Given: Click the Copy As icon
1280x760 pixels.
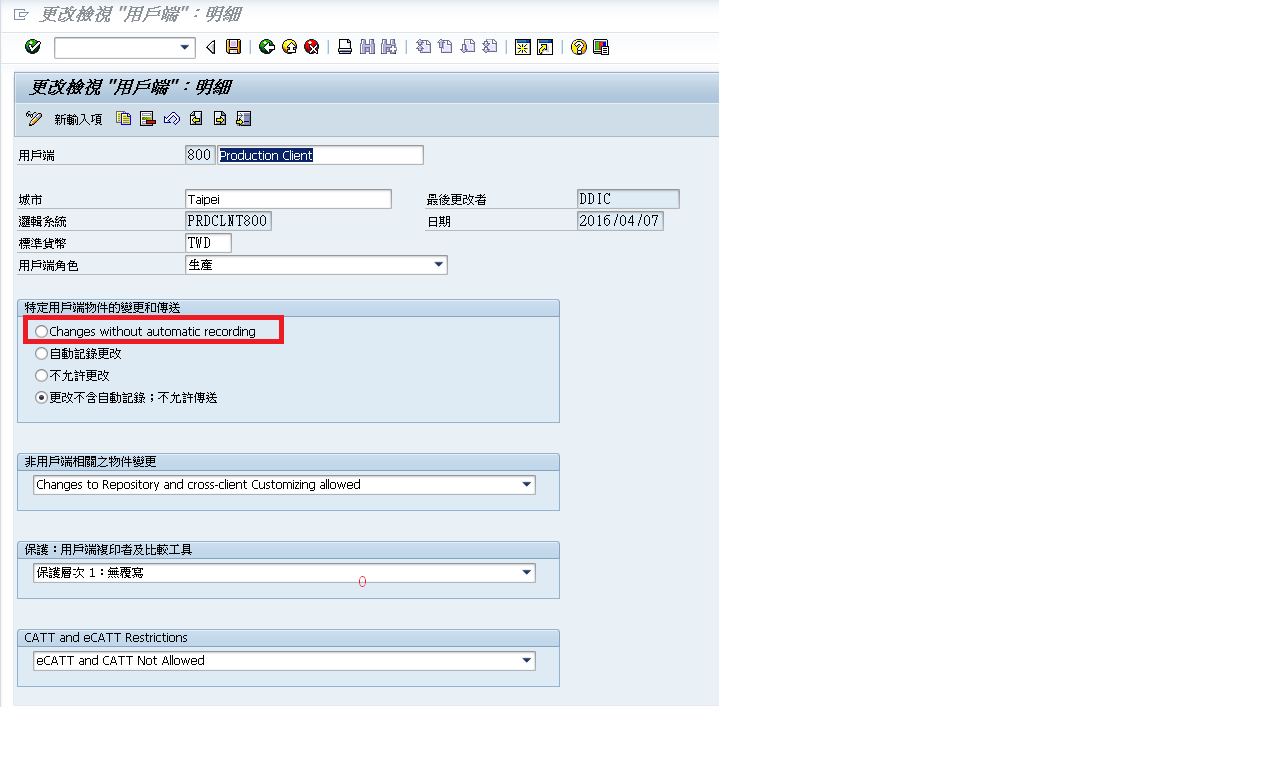Looking at the screenshot, I should pos(124,119).
